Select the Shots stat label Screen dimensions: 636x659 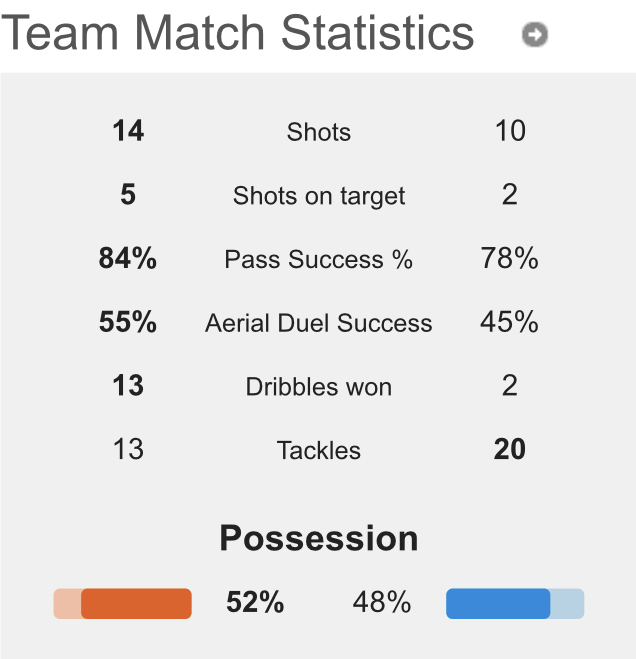tap(319, 132)
